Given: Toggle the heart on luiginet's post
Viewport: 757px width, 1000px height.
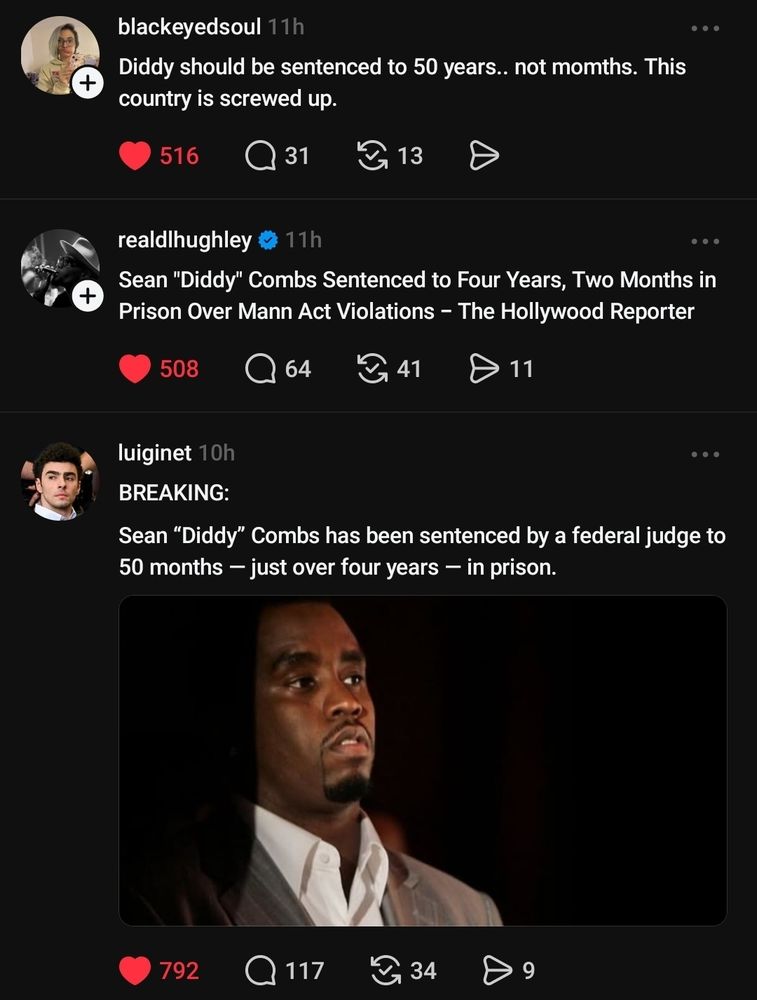Looking at the screenshot, I should click(x=135, y=971).
